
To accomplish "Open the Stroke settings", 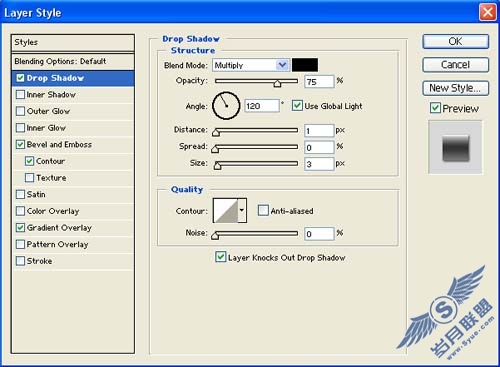I will tap(39, 261).
